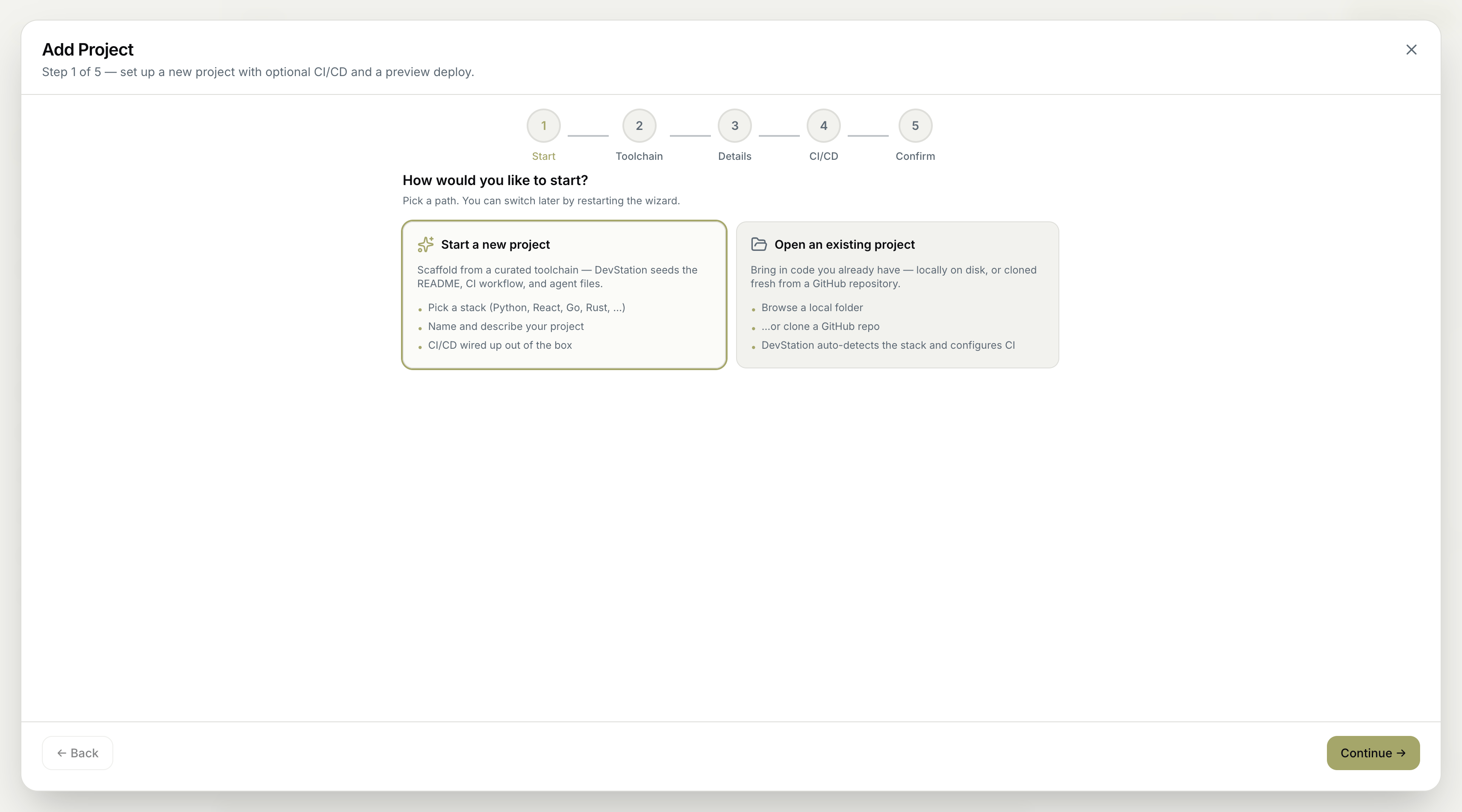Click 'Pick a stack (Python, React, Go, Rust, ...)' bullet
1462x812 pixels.
tap(526, 308)
